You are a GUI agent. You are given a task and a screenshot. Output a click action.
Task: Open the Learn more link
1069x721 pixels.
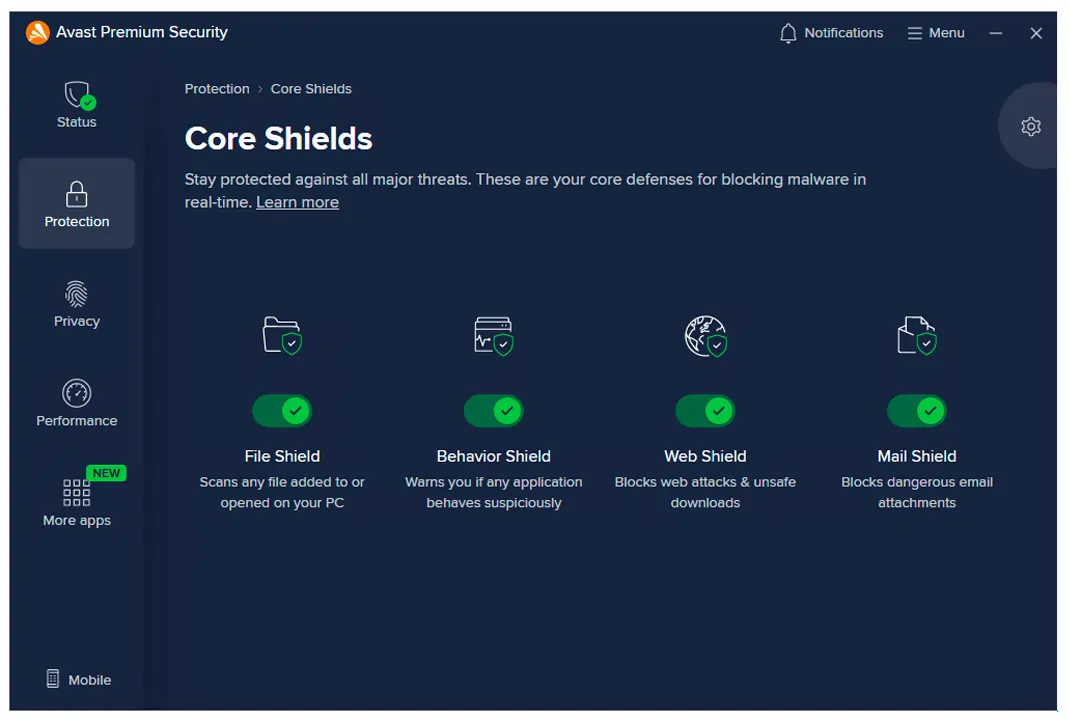297,202
